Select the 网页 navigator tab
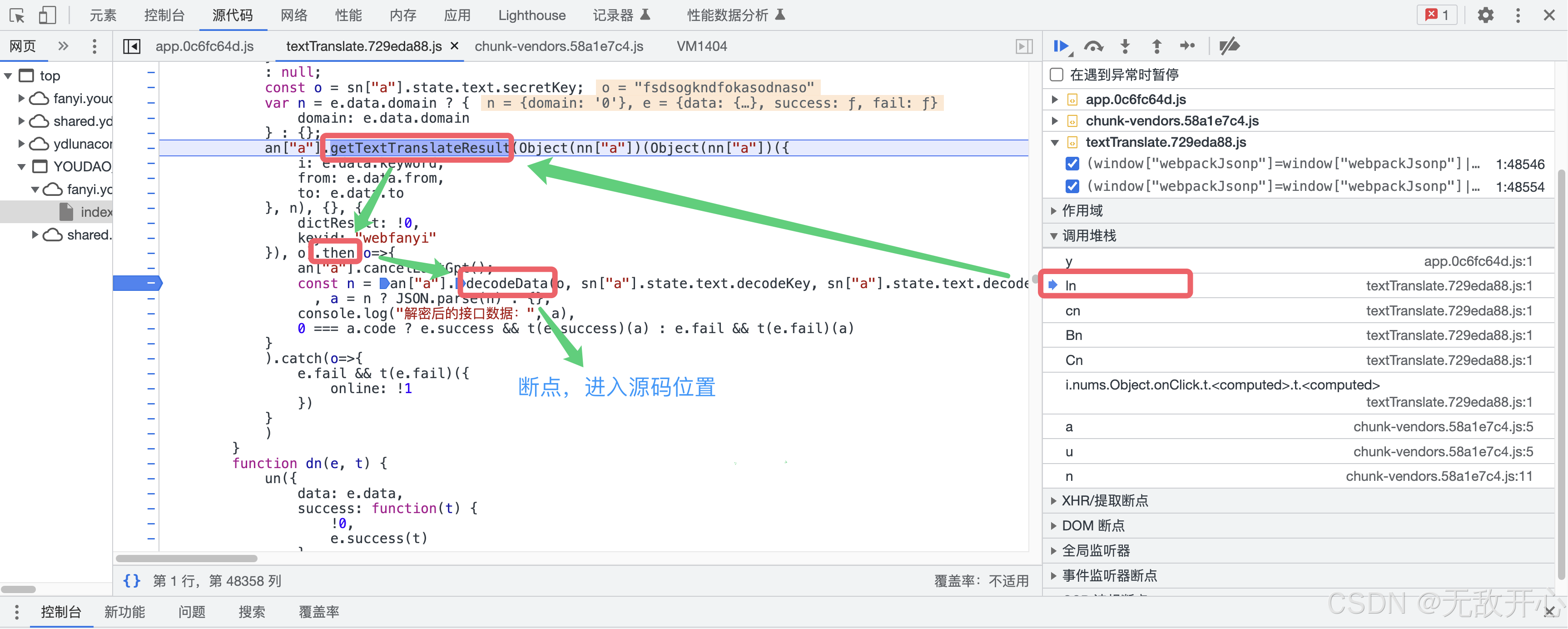 (23, 46)
